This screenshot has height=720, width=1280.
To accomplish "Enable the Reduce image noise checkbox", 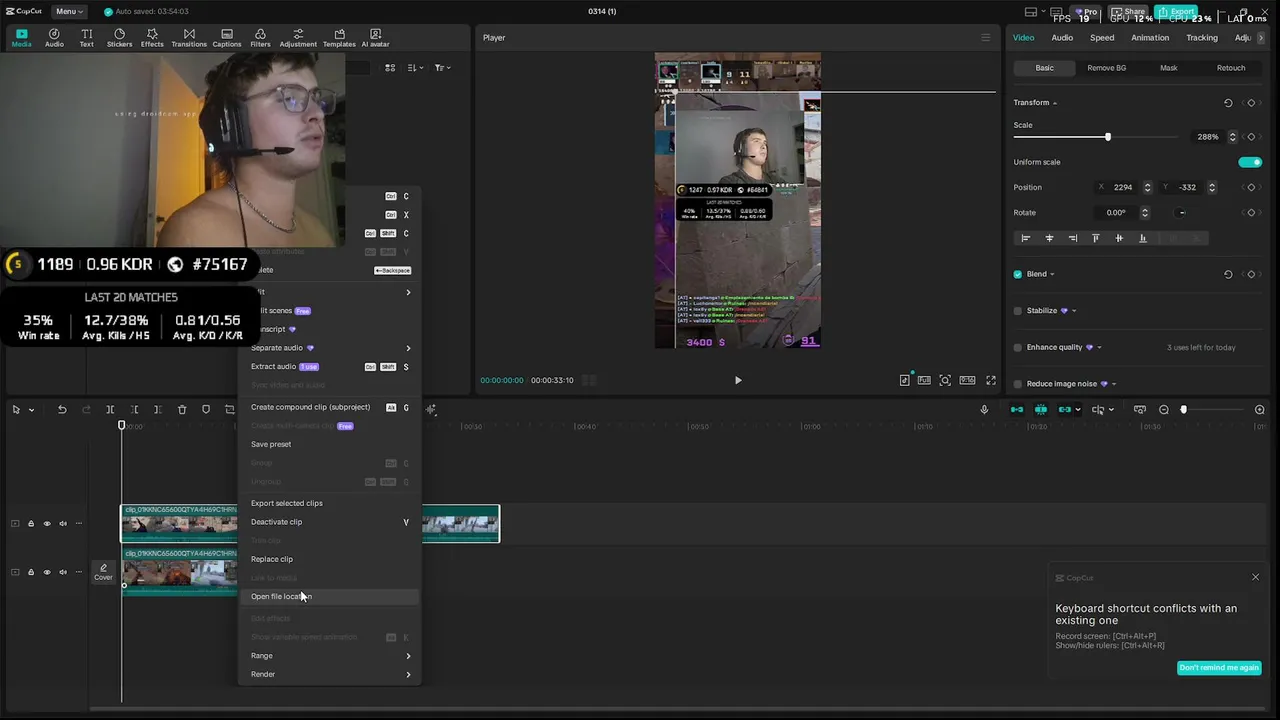I will coord(1018,384).
